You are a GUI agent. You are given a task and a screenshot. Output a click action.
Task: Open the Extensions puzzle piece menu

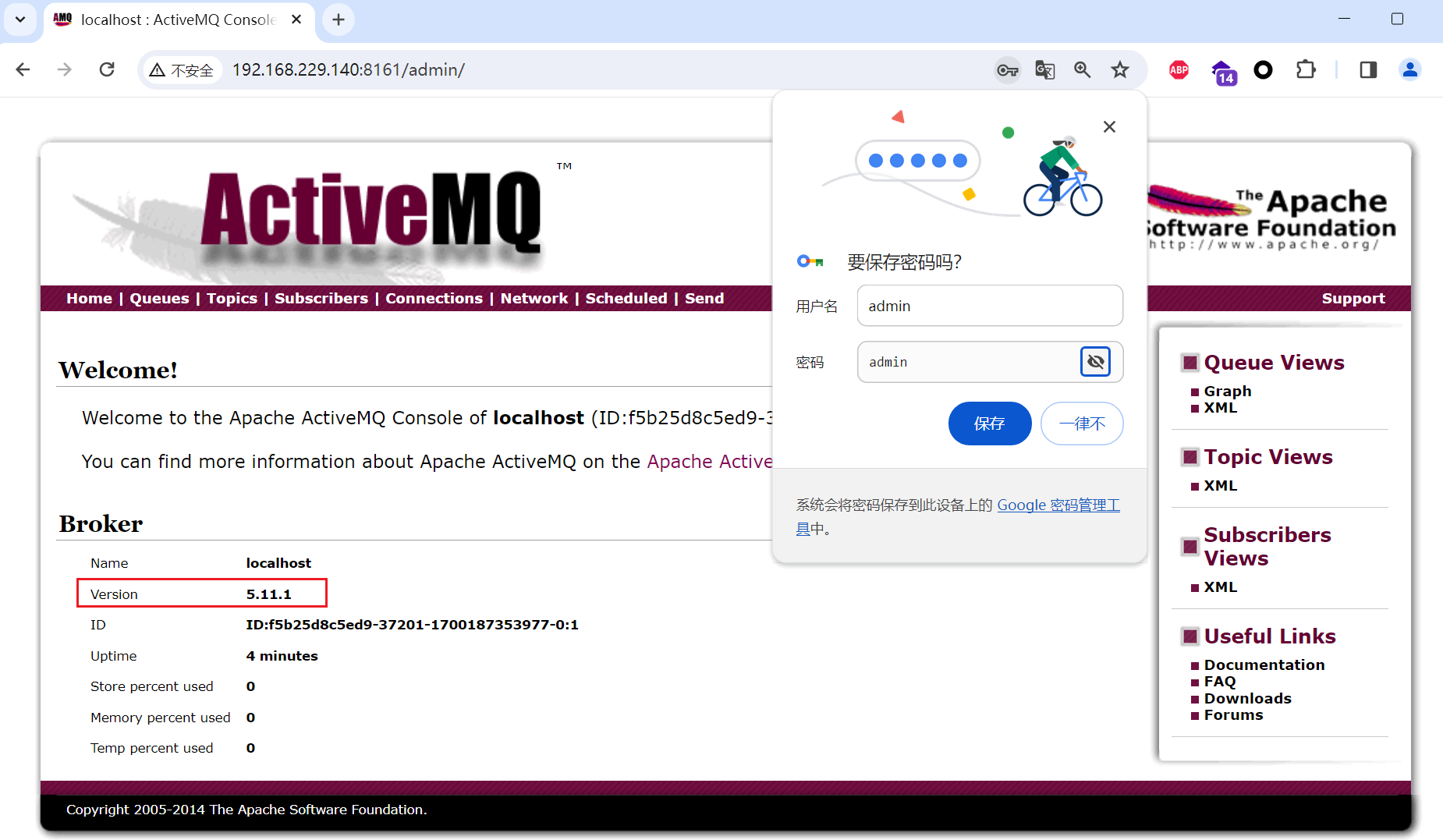[1306, 70]
